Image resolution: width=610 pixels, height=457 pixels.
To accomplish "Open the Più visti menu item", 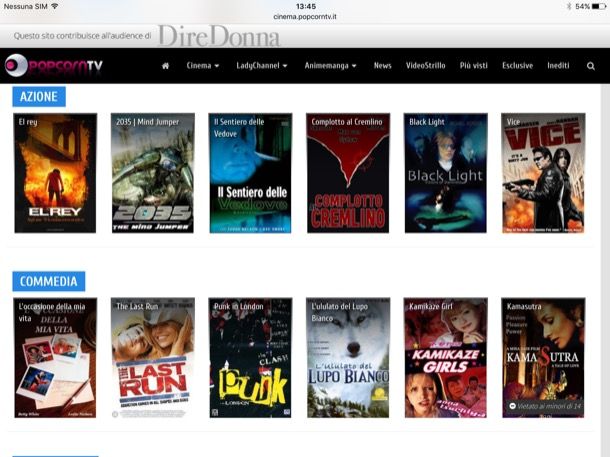I will 473,66.
